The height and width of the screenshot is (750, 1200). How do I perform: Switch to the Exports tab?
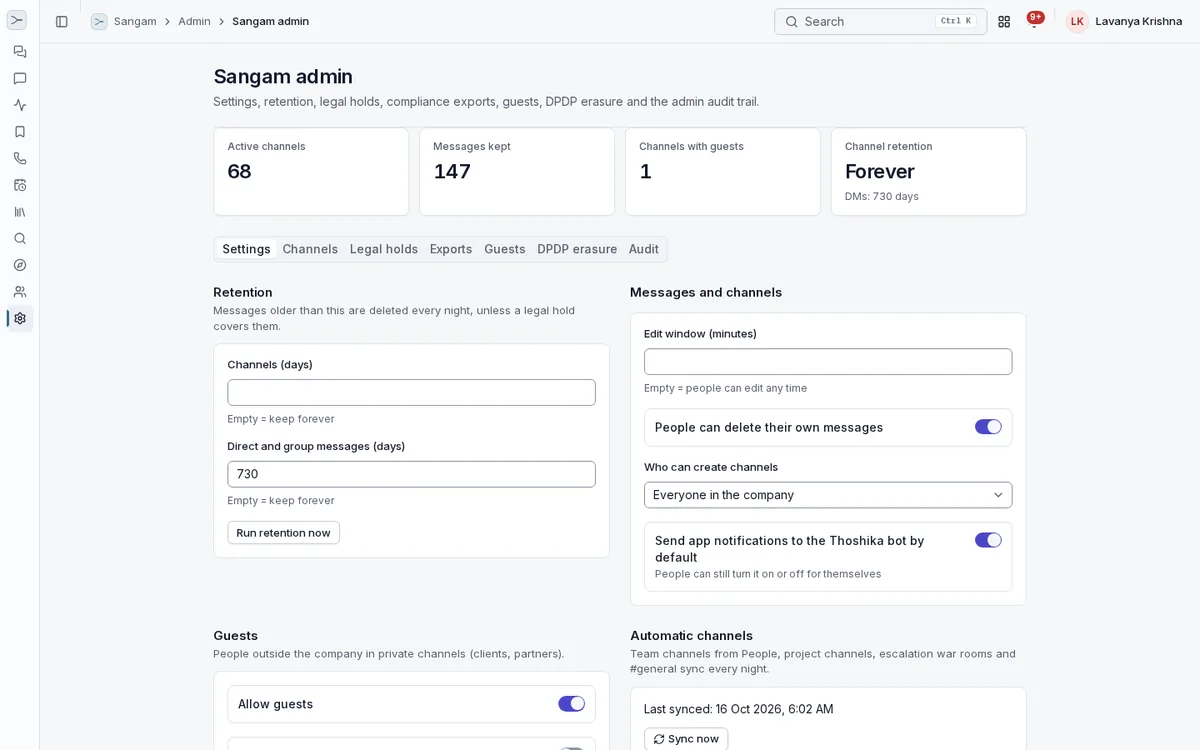pos(451,249)
